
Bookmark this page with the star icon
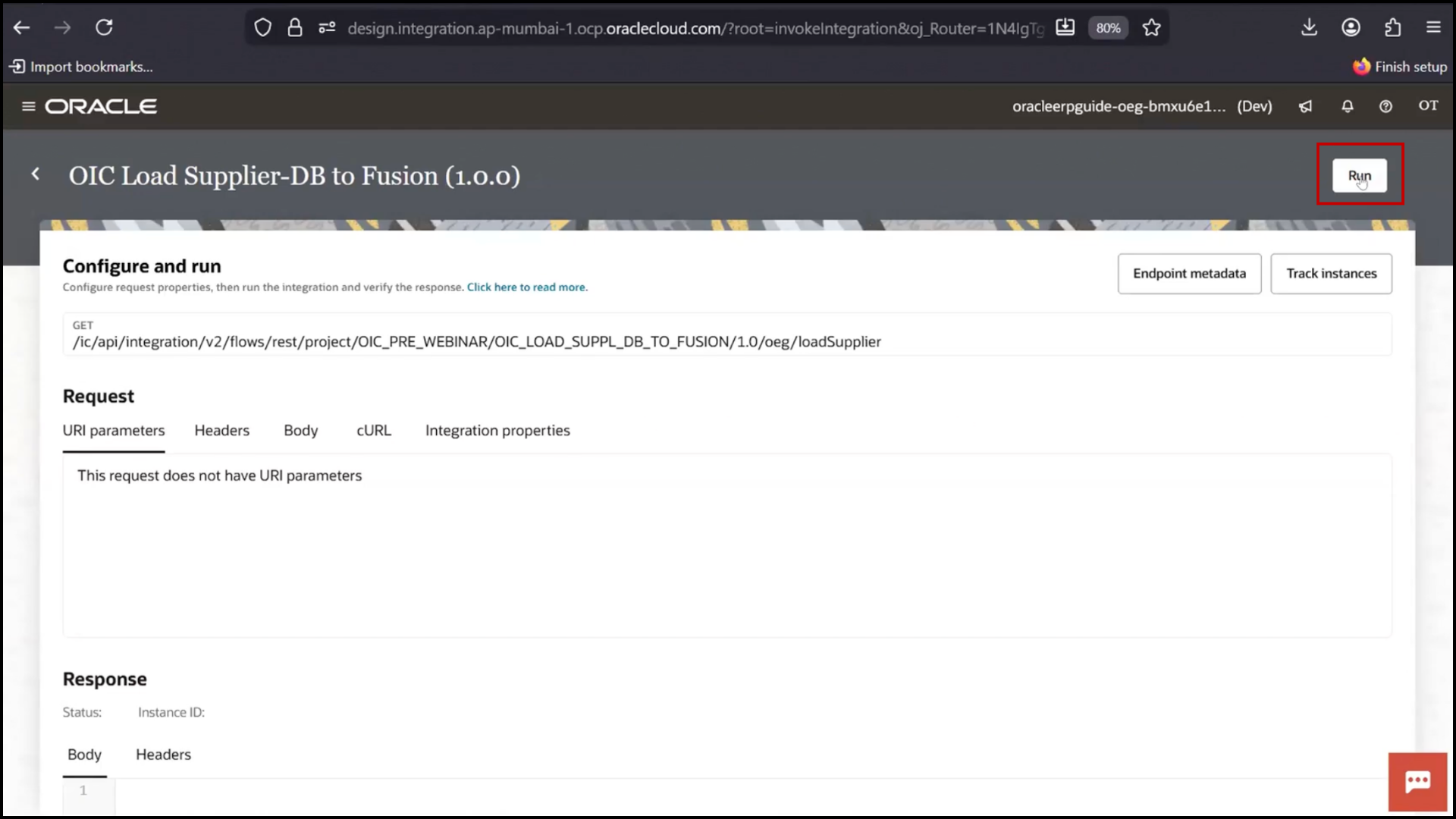[x=1151, y=27]
